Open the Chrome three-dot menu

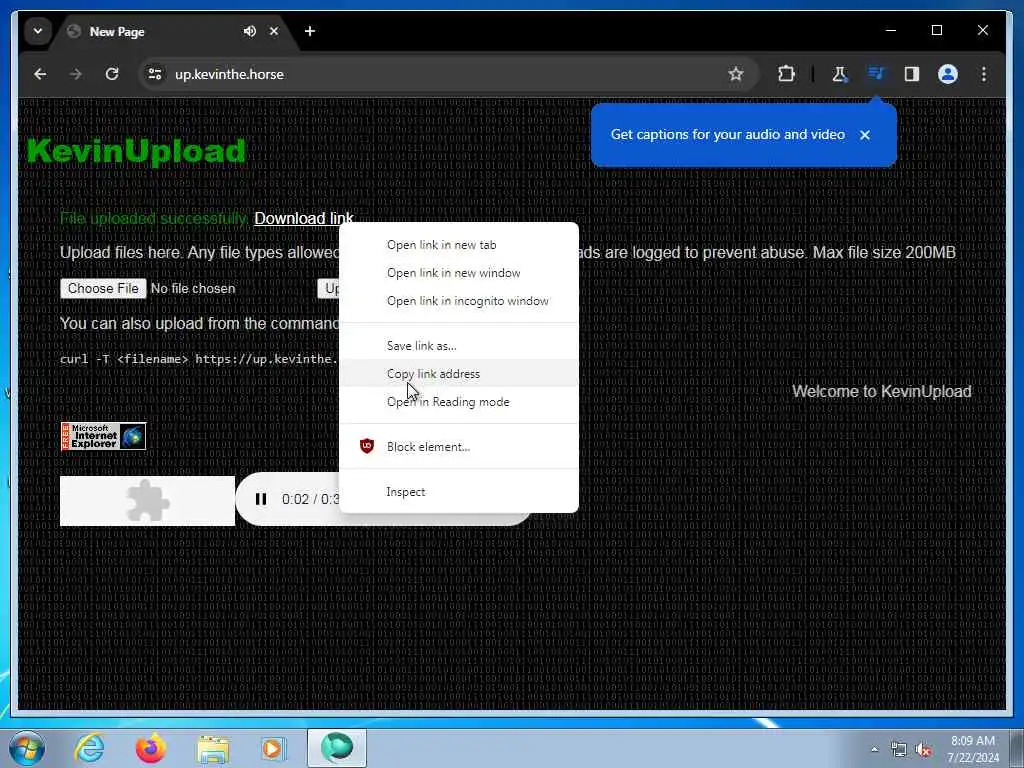point(984,74)
